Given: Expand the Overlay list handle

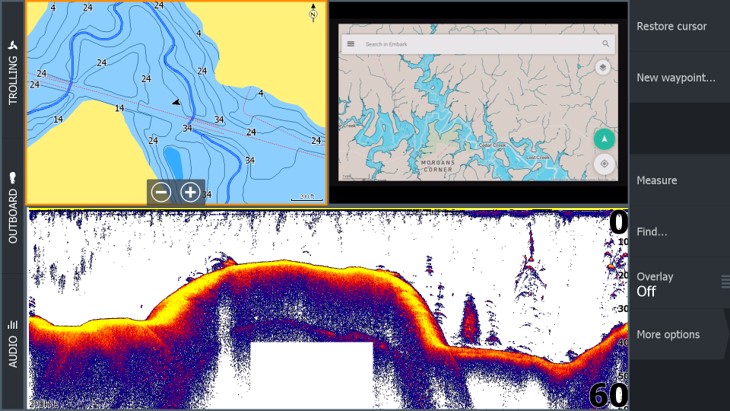Looking at the screenshot, I should (x=724, y=283).
